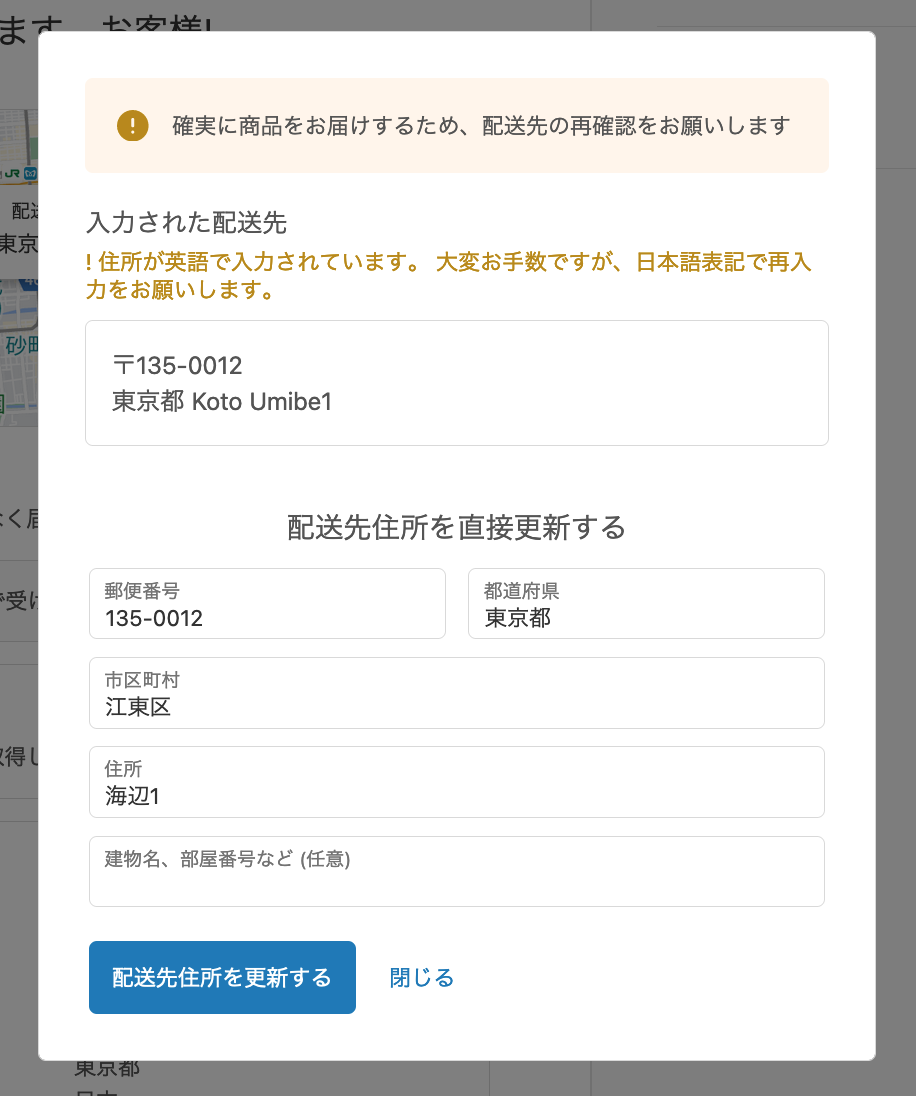Click the 入力された配送先 heading
Image resolution: width=916 pixels, height=1096 pixels.
click(x=187, y=222)
